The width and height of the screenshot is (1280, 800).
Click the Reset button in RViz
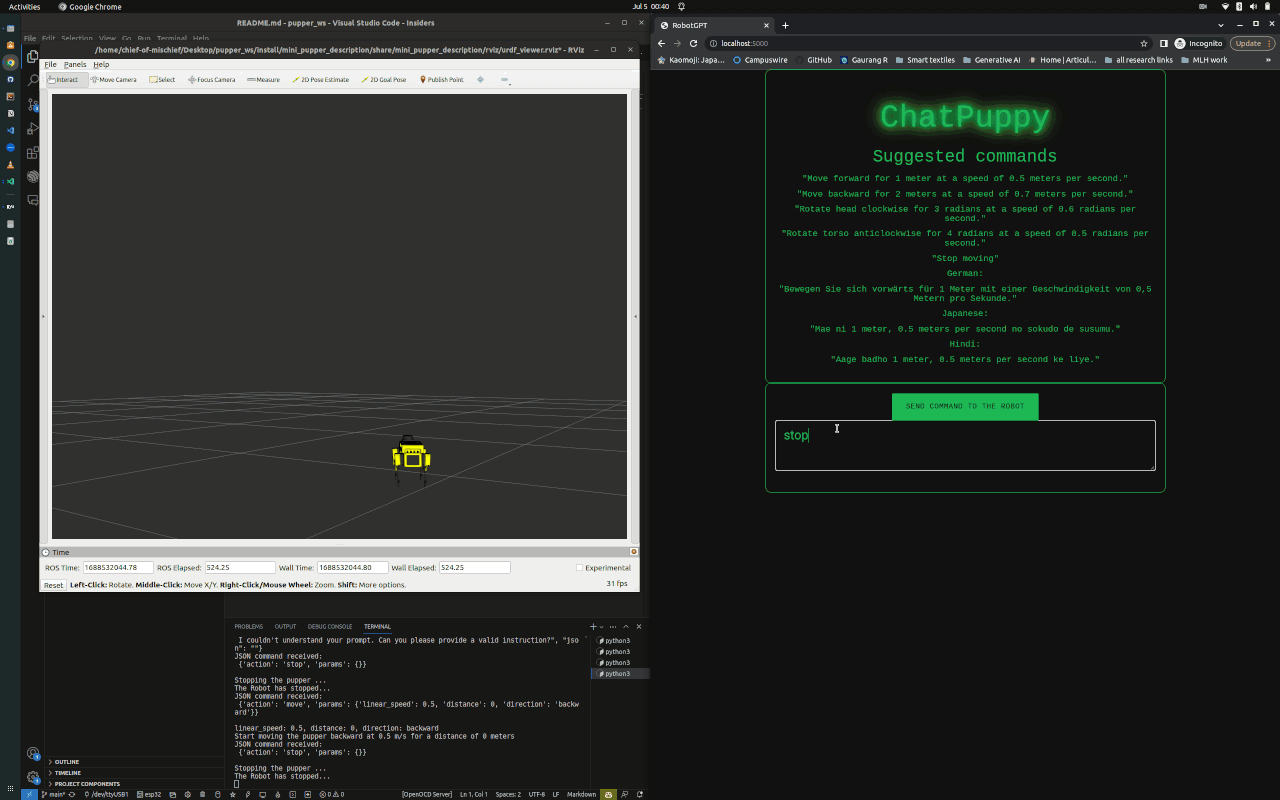pyautogui.click(x=53, y=585)
